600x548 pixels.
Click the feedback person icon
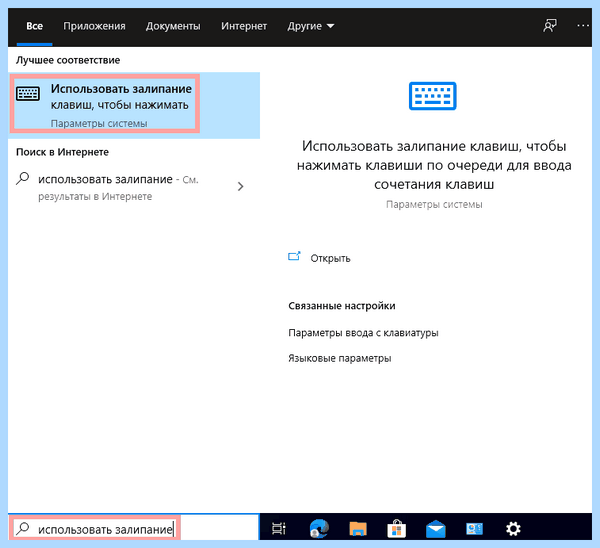pos(550,26)
